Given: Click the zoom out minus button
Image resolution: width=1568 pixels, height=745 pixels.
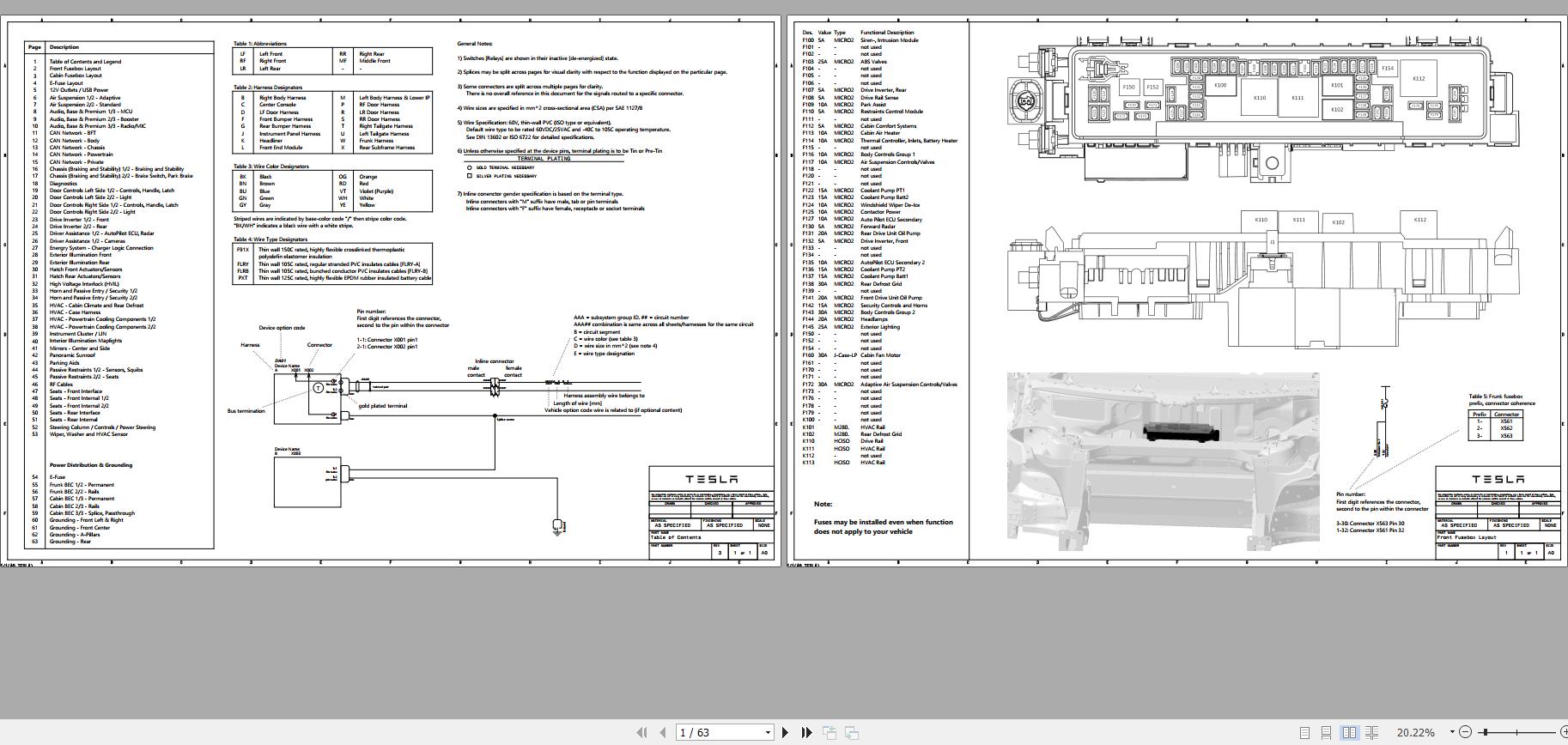Looking at the screenshot, I should click(x=1466, y=732).
